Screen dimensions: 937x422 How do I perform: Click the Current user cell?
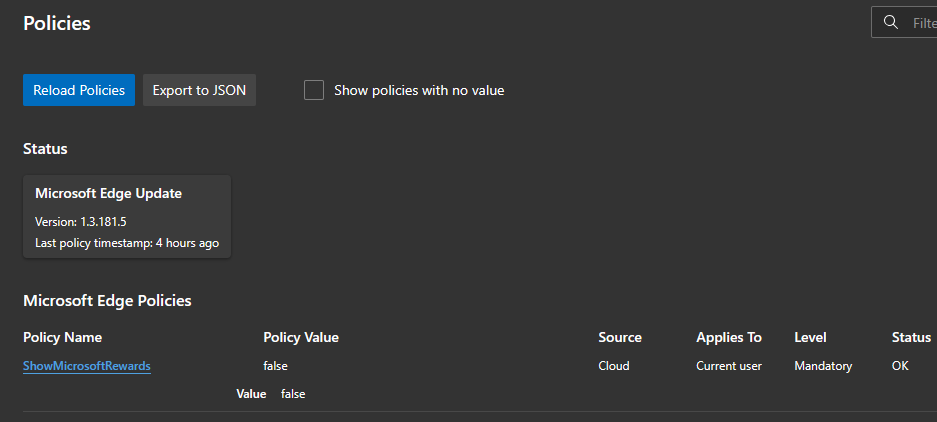729,366
